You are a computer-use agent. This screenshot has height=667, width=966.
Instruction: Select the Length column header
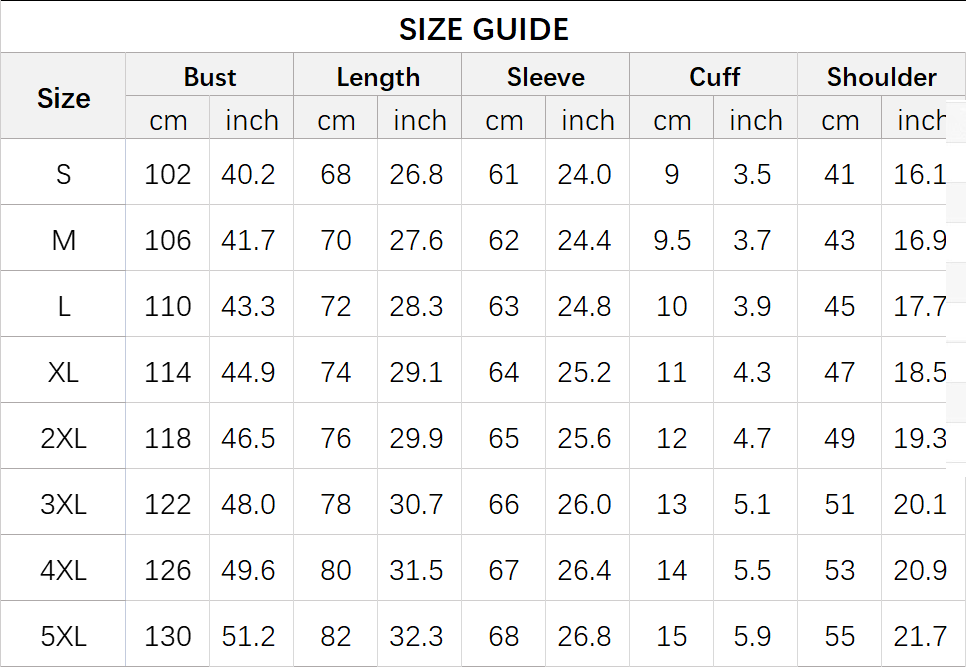378,77
